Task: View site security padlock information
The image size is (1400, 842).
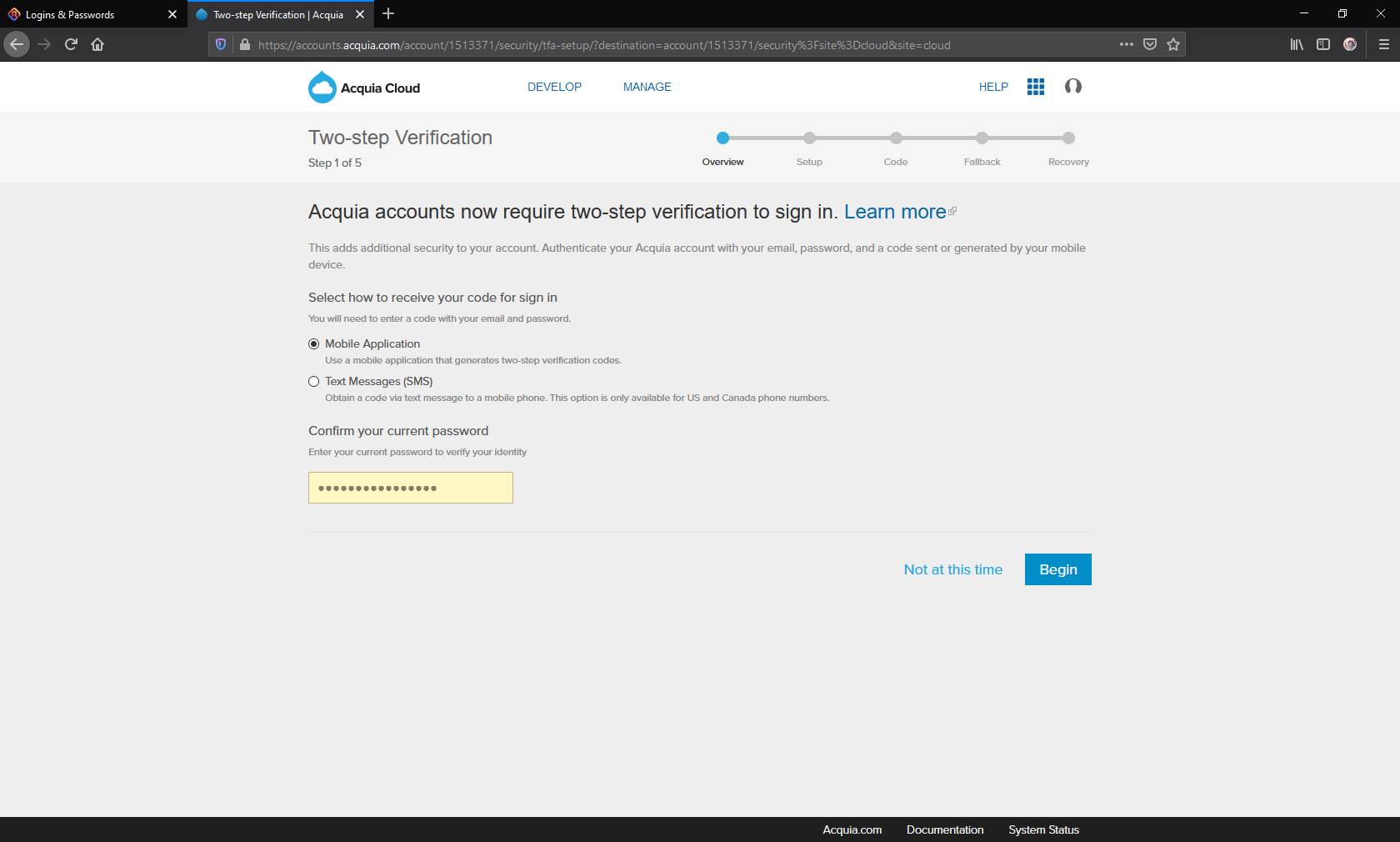Action: point(244,45)
